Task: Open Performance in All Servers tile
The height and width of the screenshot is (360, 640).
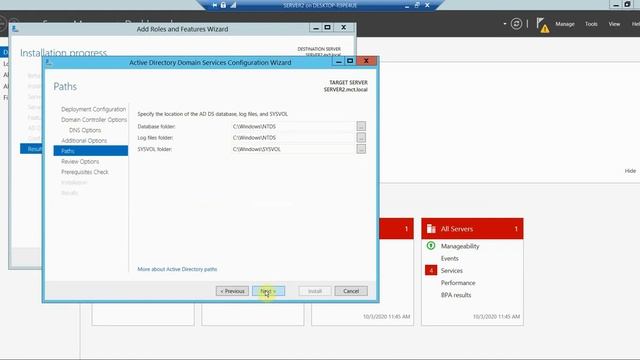Action: [458, 283]
